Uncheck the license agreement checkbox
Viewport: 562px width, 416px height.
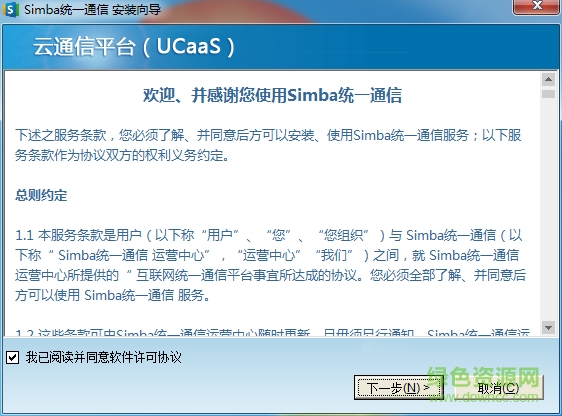13,357
